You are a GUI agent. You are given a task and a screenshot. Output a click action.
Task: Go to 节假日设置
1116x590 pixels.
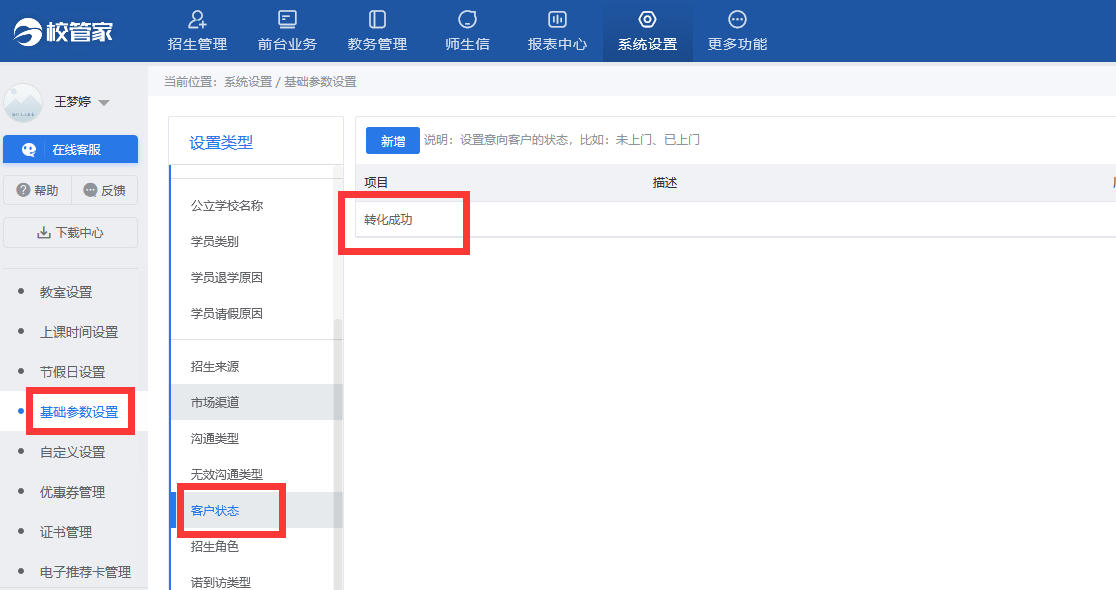(72, 372)
